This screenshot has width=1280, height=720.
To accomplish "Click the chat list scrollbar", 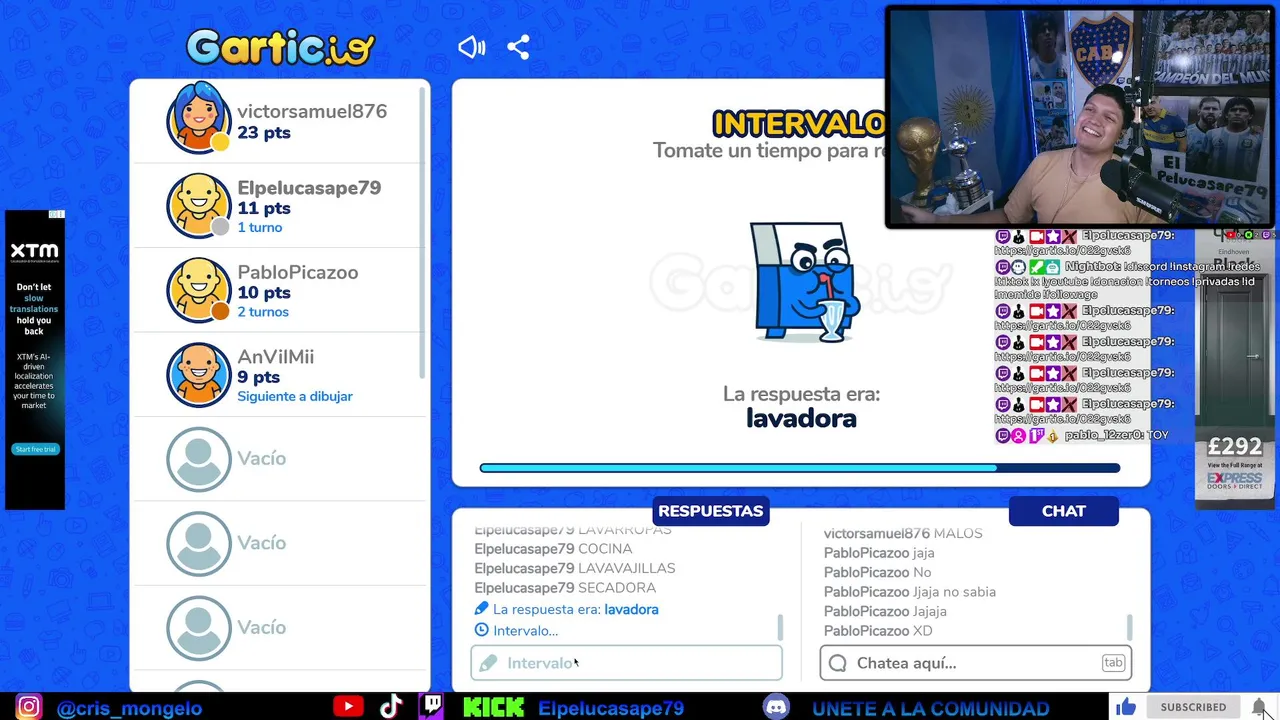I will click(x=1129, y=627).
